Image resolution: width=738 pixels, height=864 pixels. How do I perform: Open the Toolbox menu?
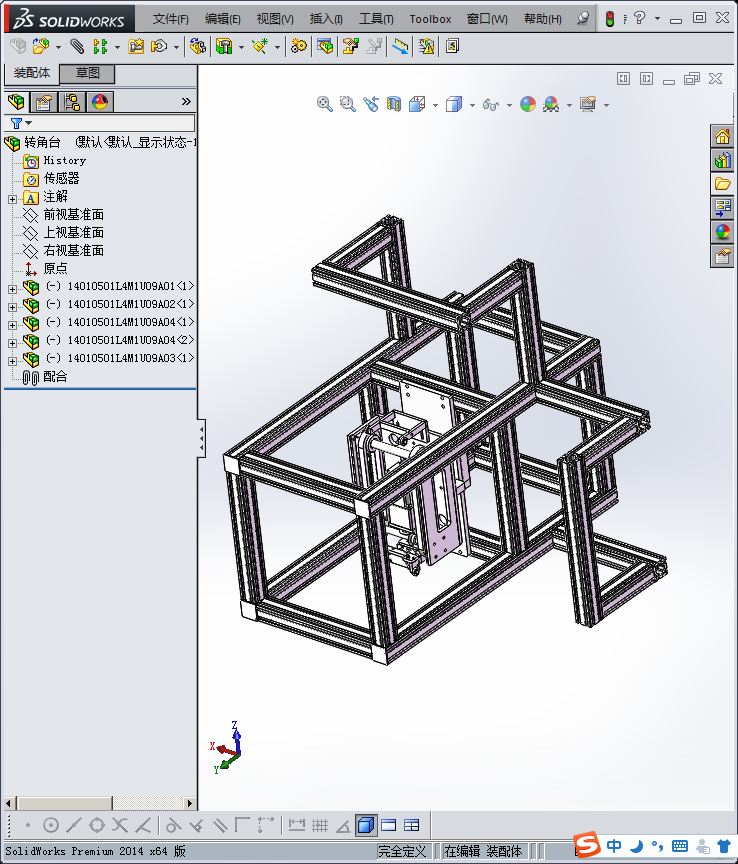(430, 19)
